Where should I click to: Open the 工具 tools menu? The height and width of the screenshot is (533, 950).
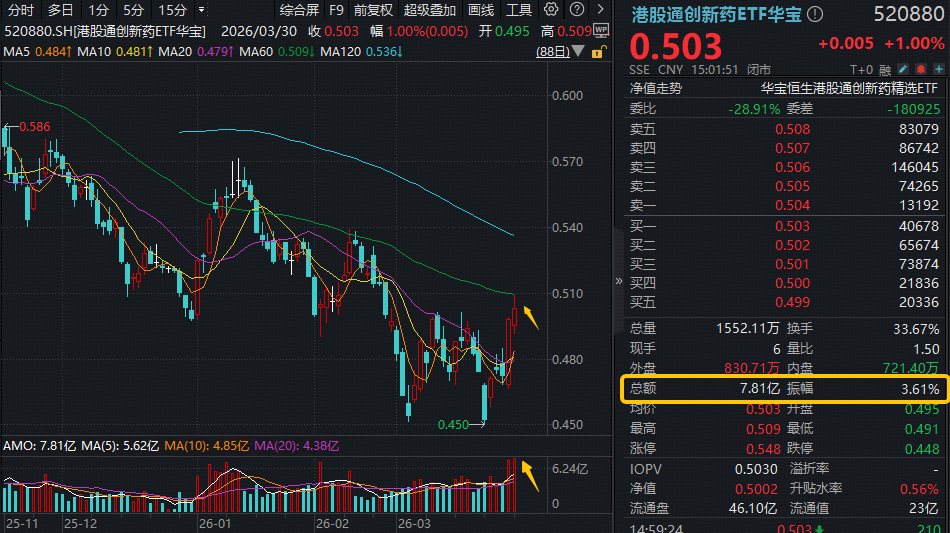(519, 10)
